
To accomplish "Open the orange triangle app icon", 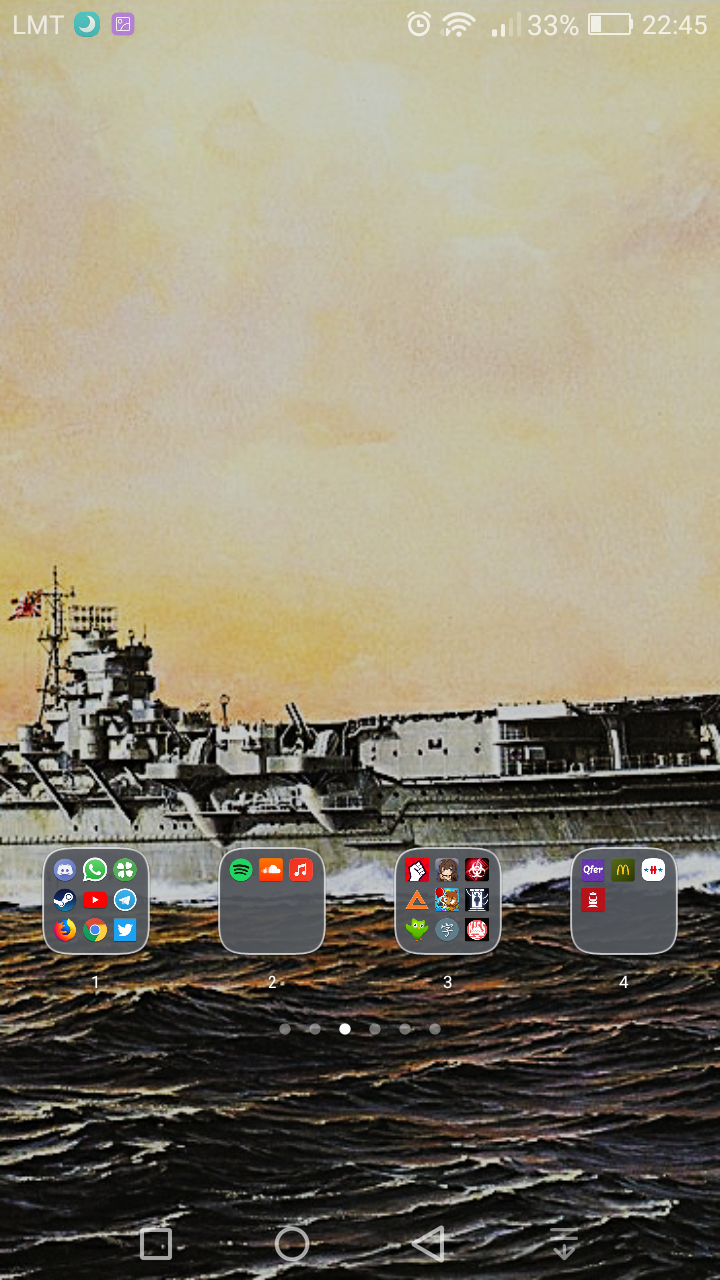I will pos(418,900).
